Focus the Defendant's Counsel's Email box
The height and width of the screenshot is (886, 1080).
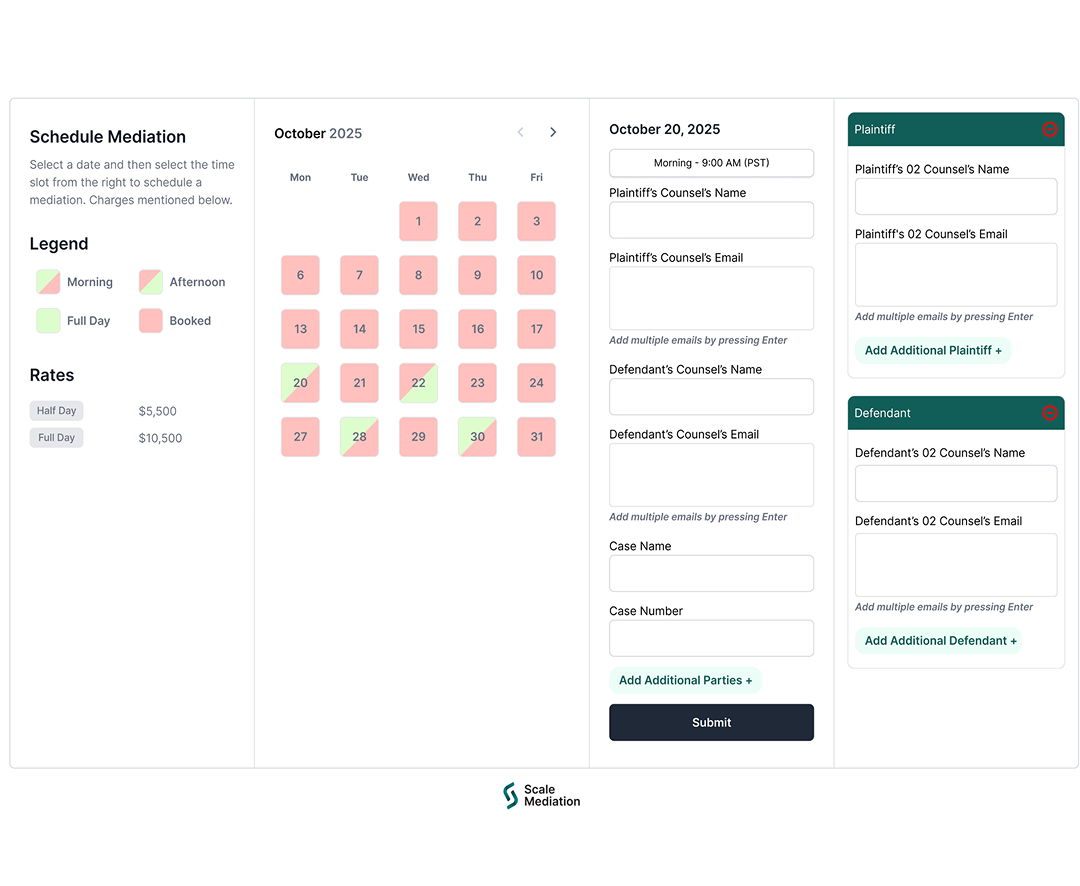[x=711, y=475]
